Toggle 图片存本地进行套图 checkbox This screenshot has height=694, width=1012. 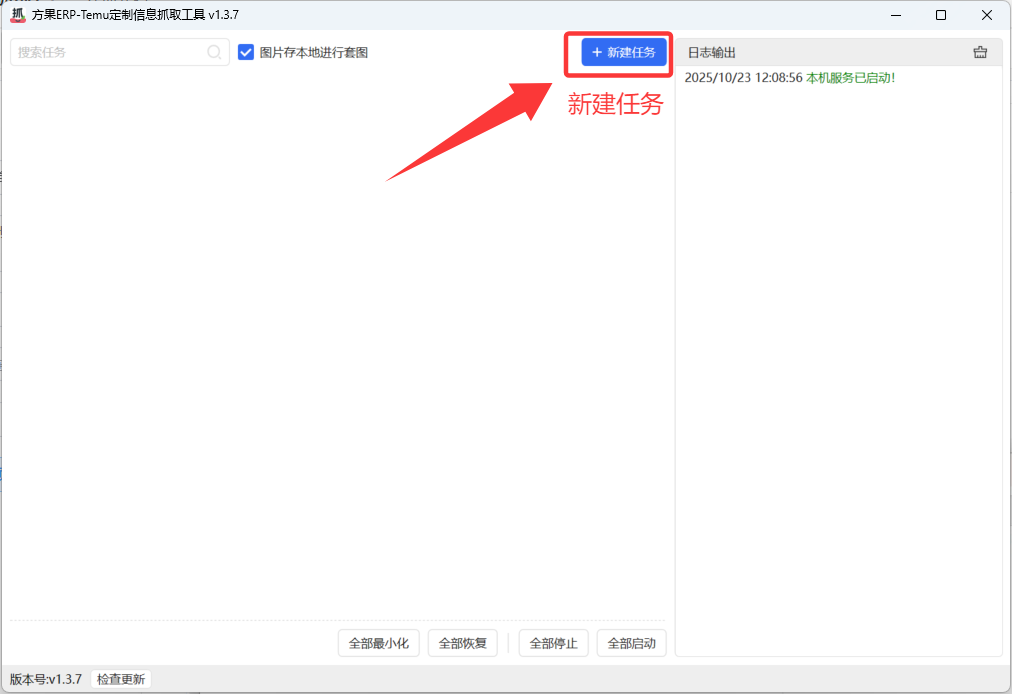[x=246, y=52]
